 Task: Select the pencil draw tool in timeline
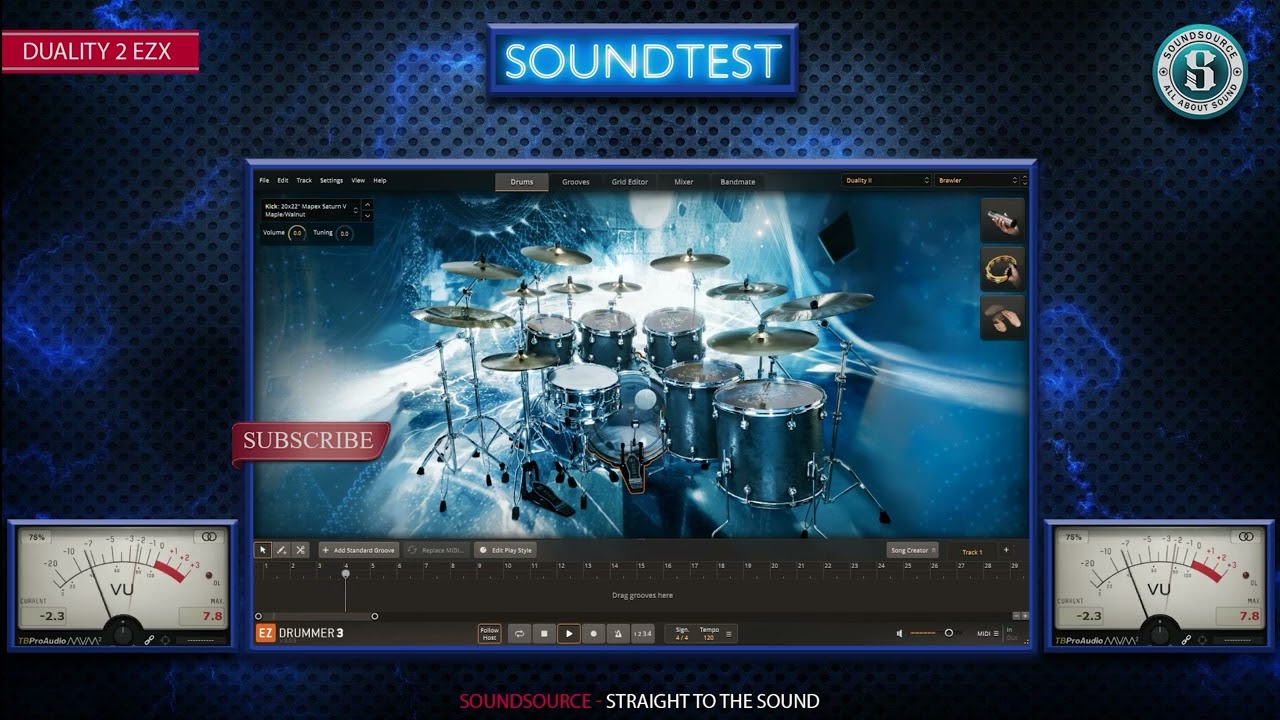(282, 550)
